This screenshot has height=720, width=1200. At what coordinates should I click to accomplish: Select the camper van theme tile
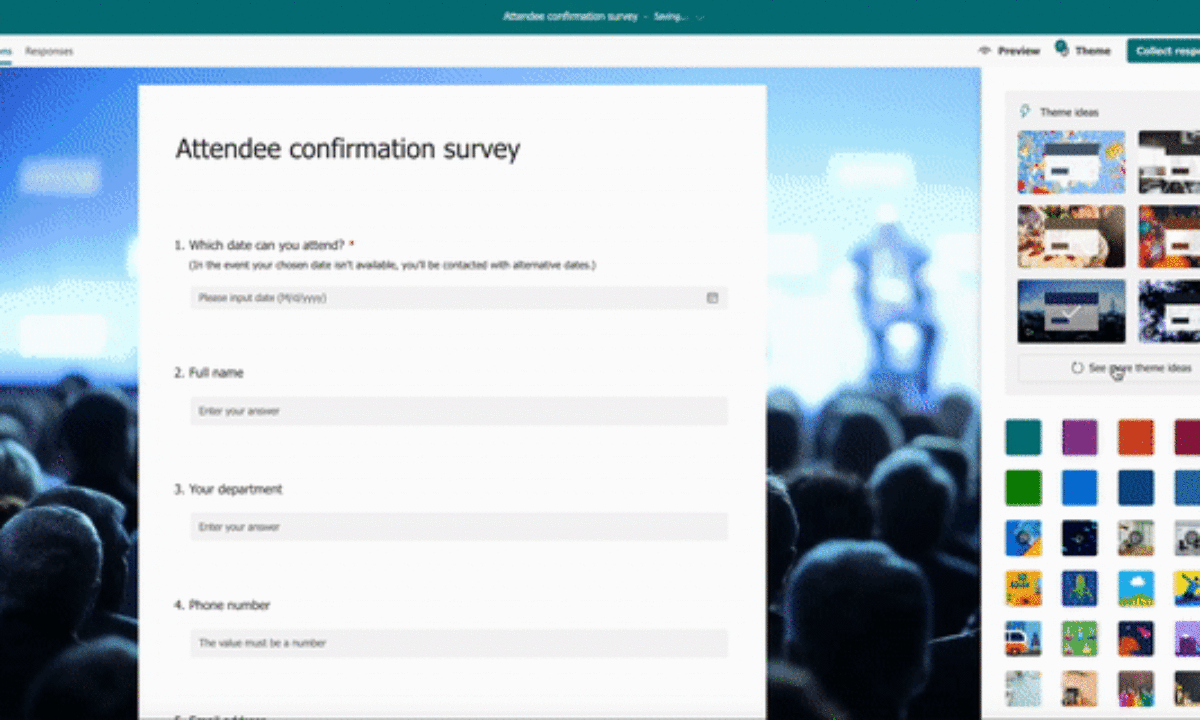[x=1023, y=638]
